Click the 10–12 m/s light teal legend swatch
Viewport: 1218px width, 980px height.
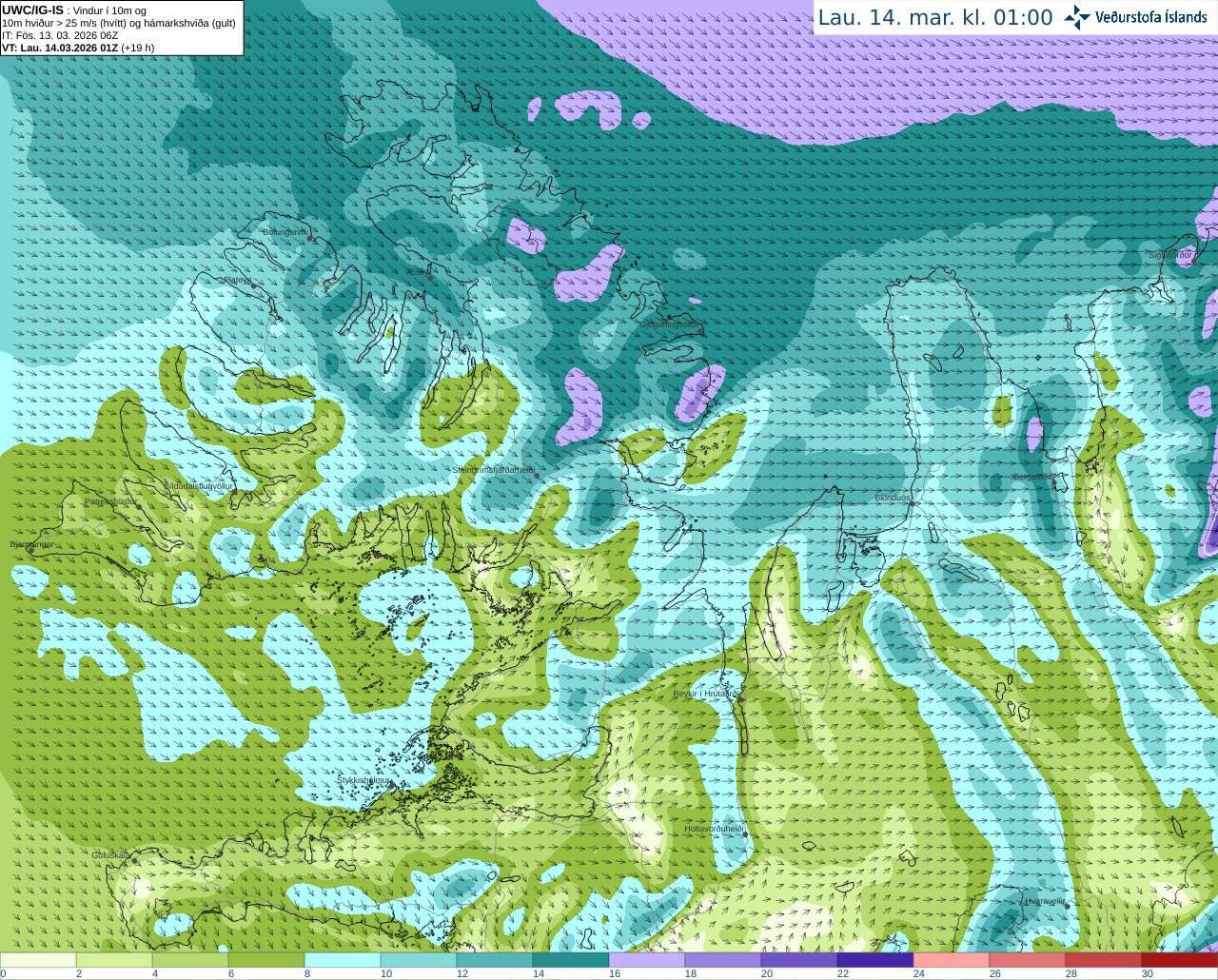[419, 960]
